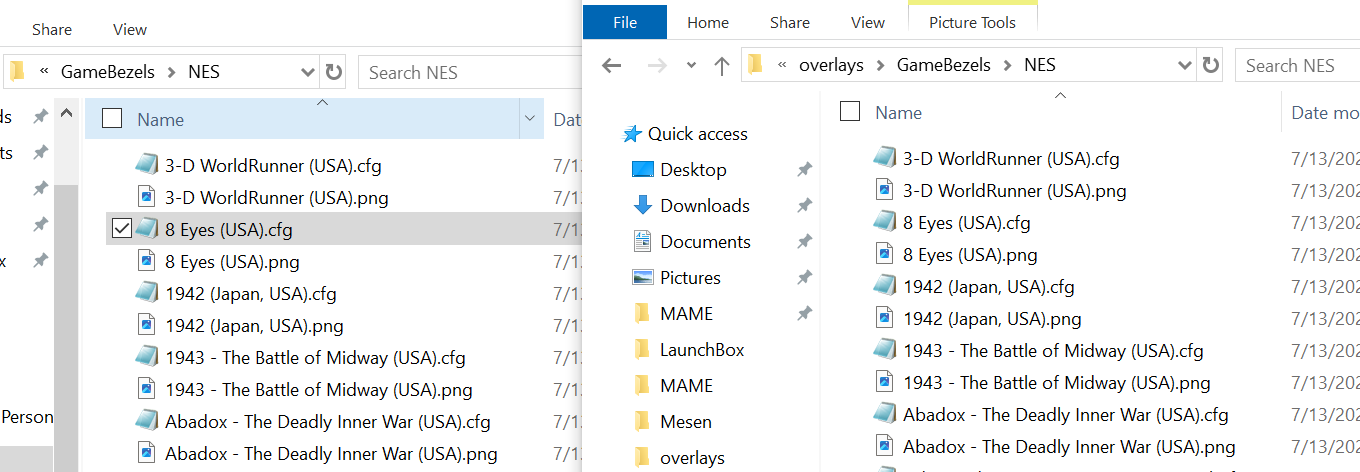Open Quick access in navigation pane

point(697,134)
